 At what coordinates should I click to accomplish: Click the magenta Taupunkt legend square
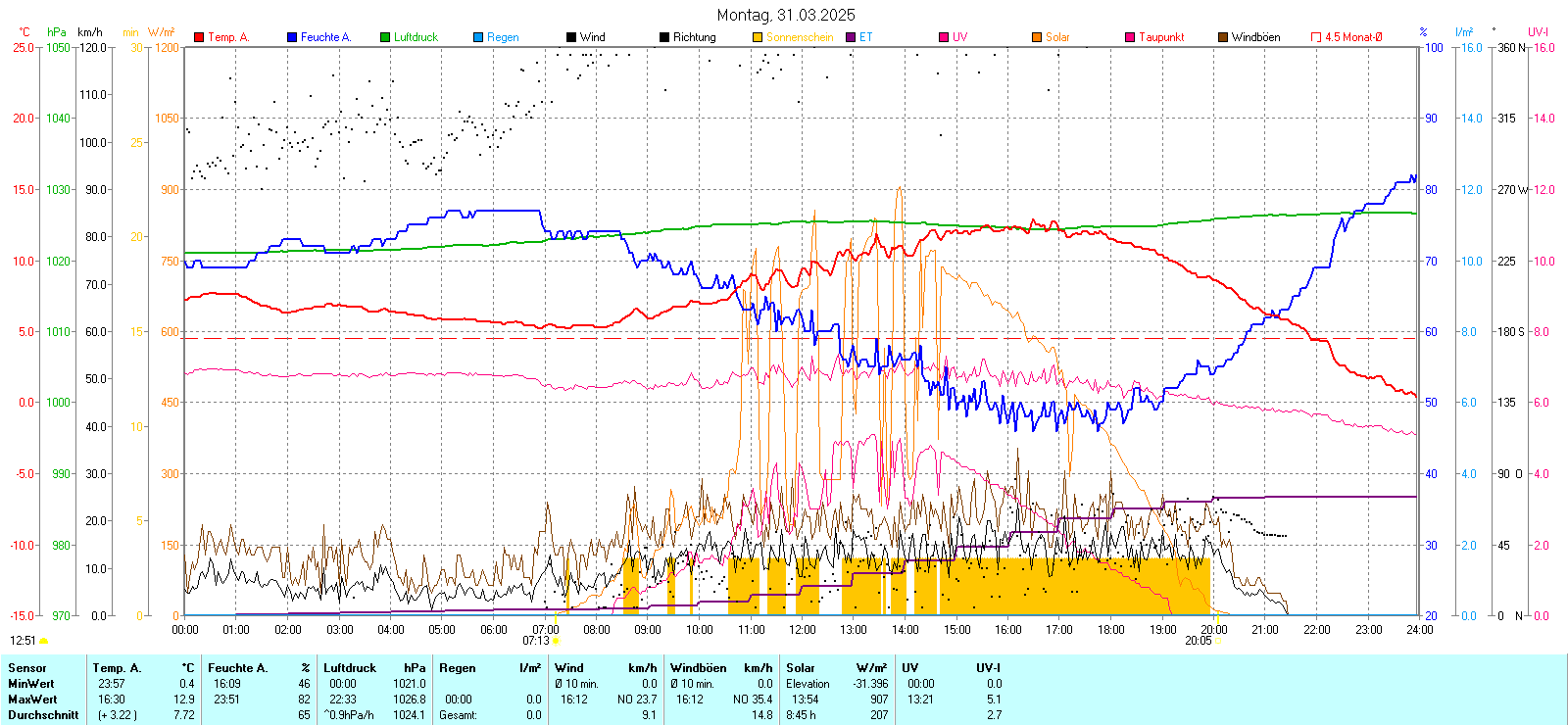tap(1130, 37)
